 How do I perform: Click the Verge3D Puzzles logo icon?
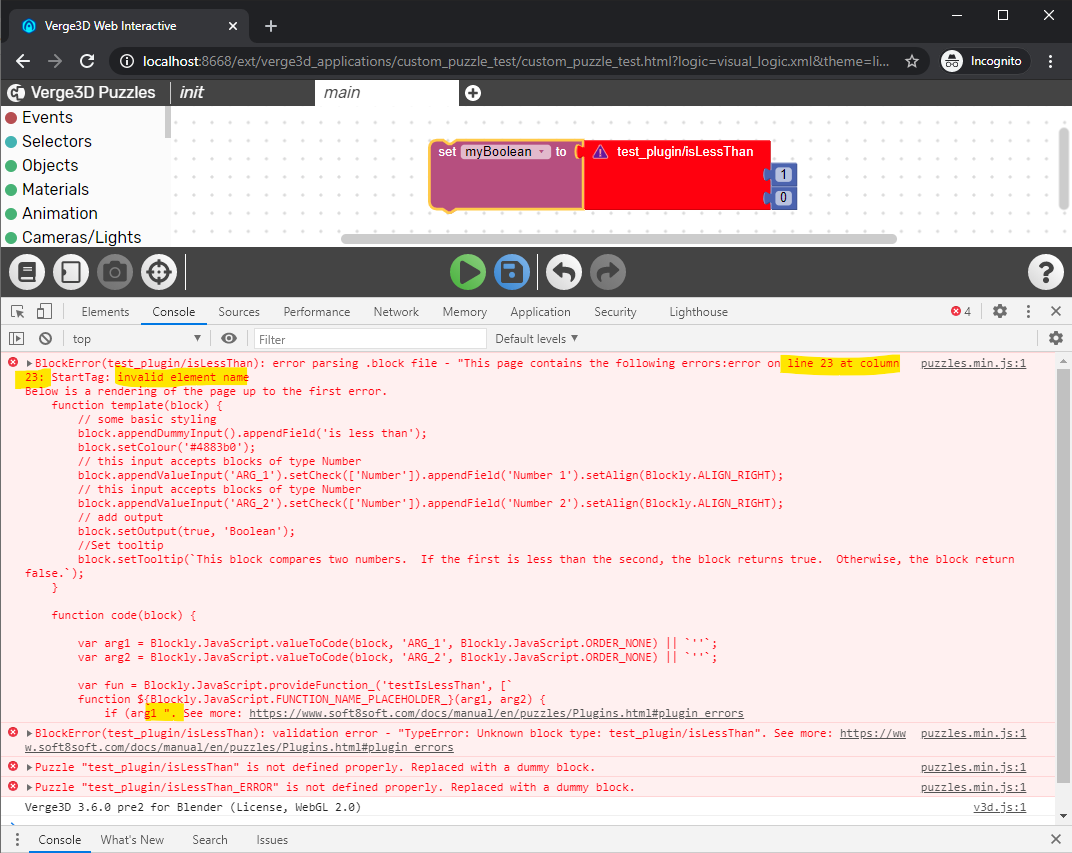coord(16,93)
